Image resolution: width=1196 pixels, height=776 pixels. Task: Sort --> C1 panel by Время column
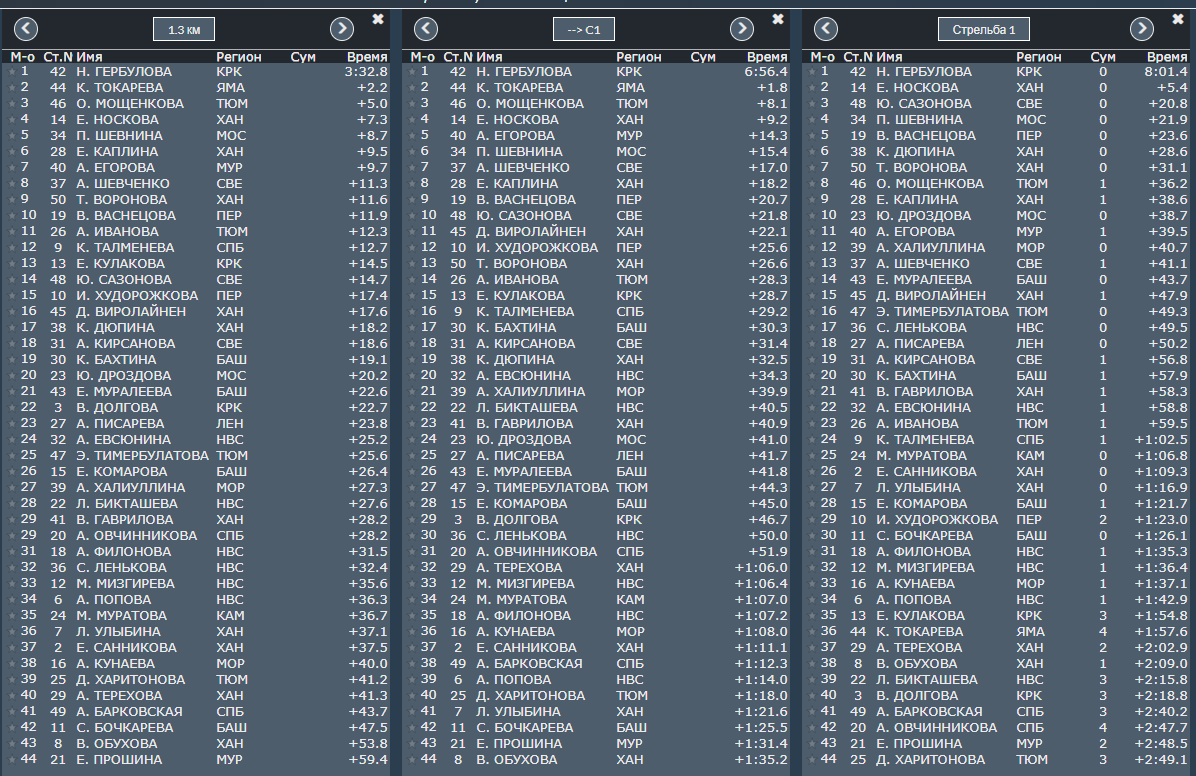tap(767, 57)
